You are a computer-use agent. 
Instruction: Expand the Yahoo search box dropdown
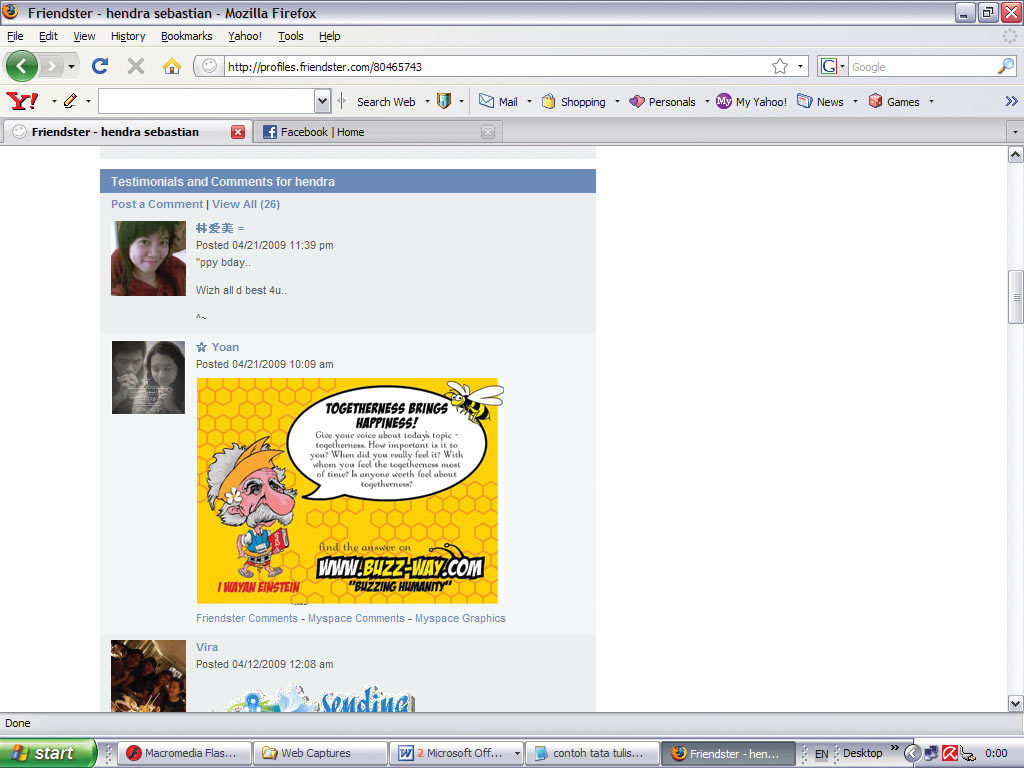[322, 101]
